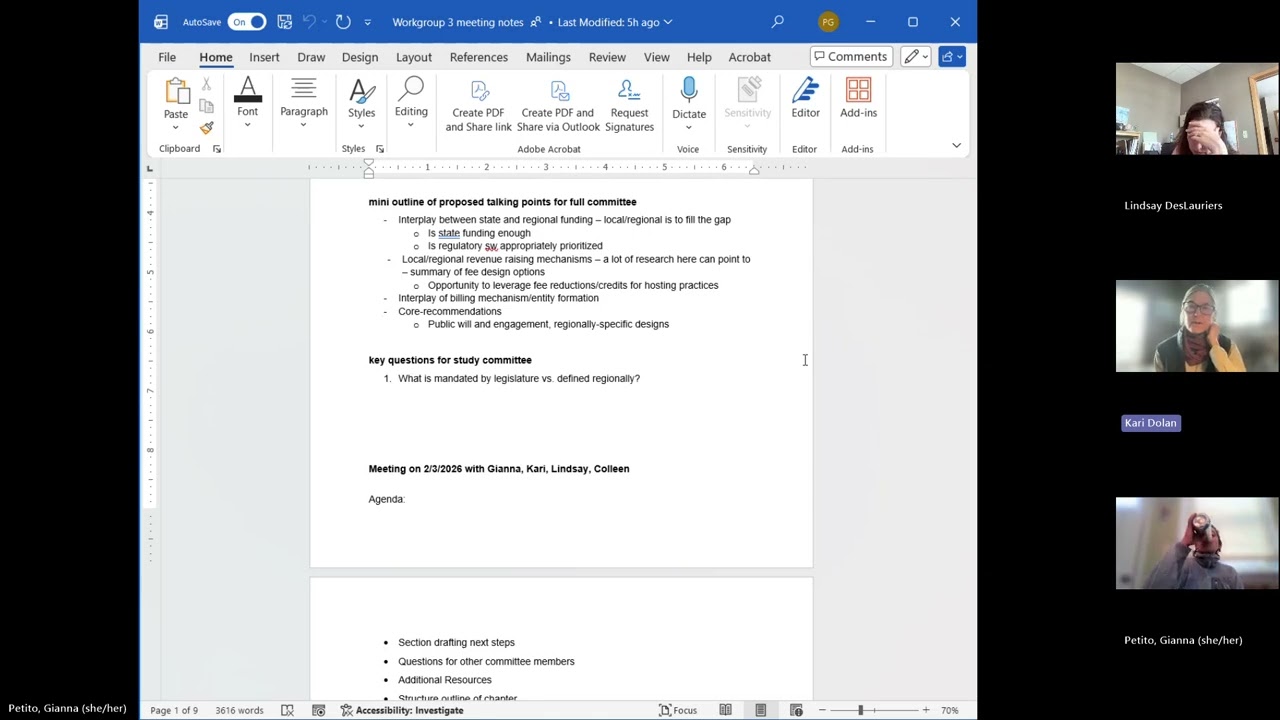Viewport: 1280px width, 720px height.
Task: Click the Redo/Repeat icon
Action: pos(343,21)
